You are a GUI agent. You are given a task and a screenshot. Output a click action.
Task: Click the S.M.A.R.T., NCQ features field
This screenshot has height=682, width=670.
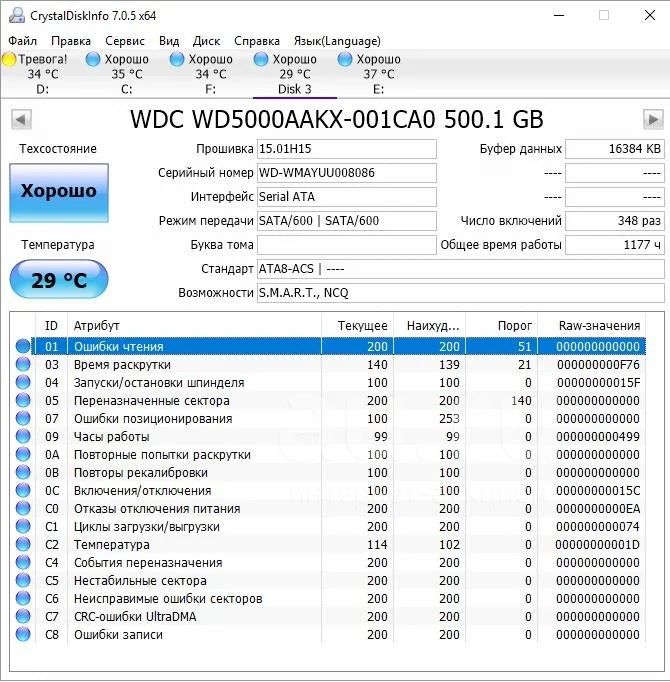[461, 293]
